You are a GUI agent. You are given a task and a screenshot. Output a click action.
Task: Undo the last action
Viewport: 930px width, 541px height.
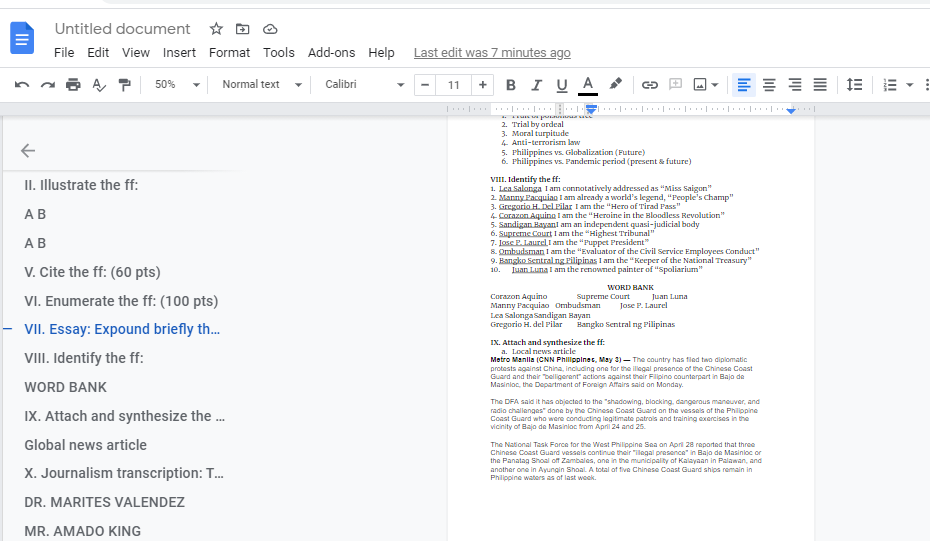(22, 85)
